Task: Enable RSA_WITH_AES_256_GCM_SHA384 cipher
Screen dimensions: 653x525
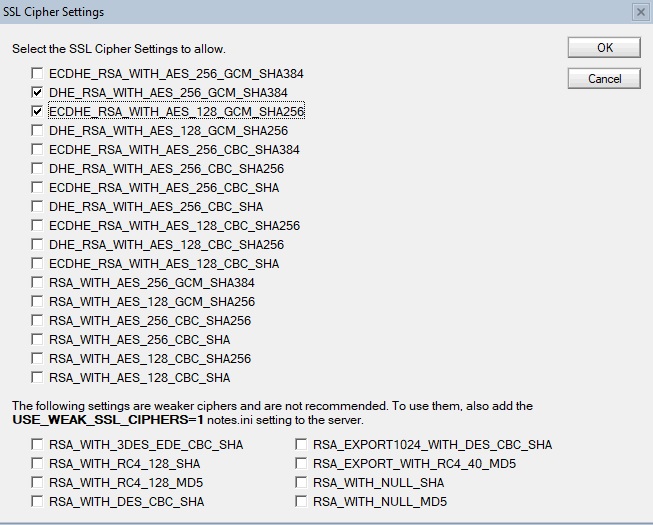Action: click(37, 282)
